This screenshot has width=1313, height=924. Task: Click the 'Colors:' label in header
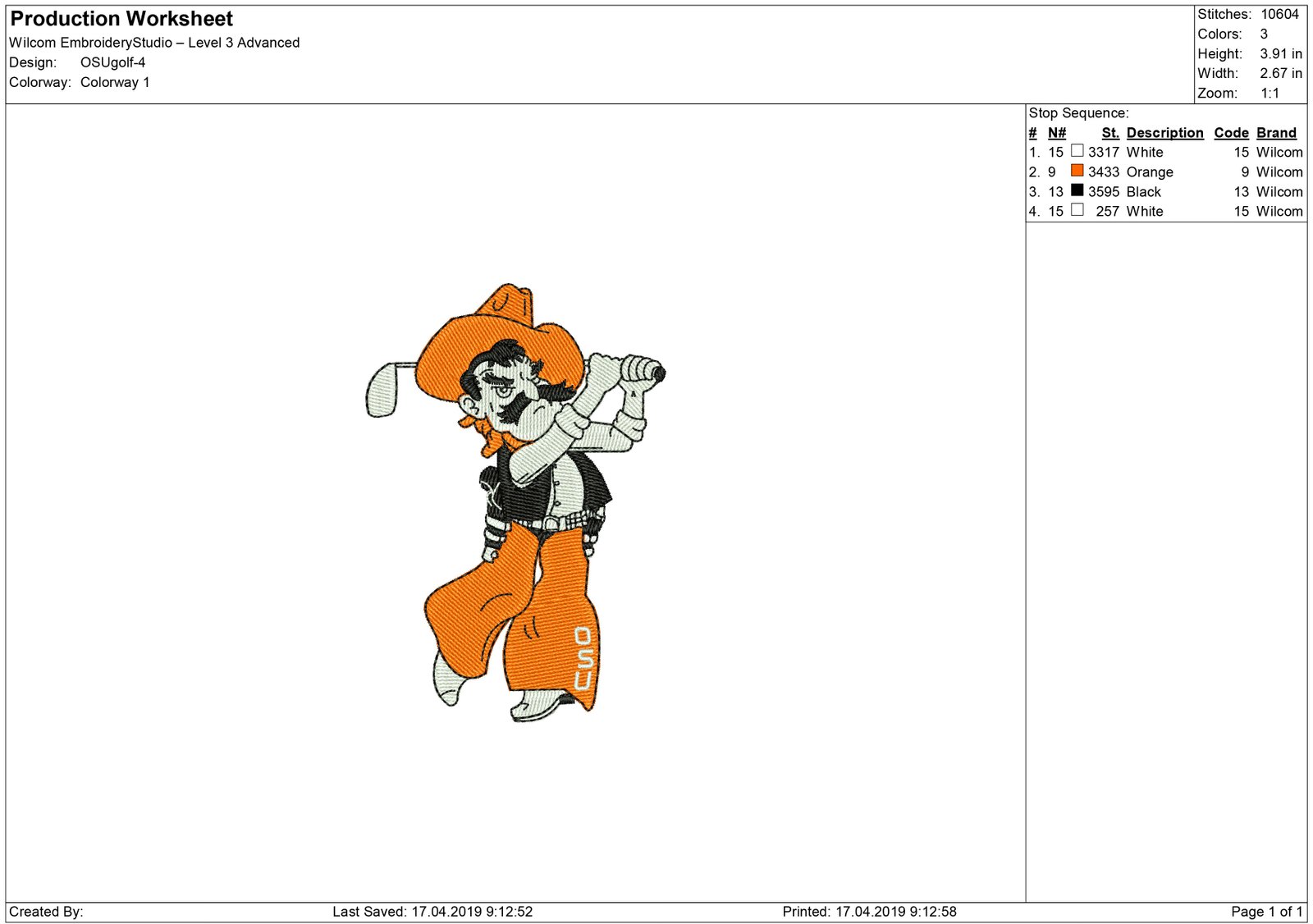[1219, 34]
